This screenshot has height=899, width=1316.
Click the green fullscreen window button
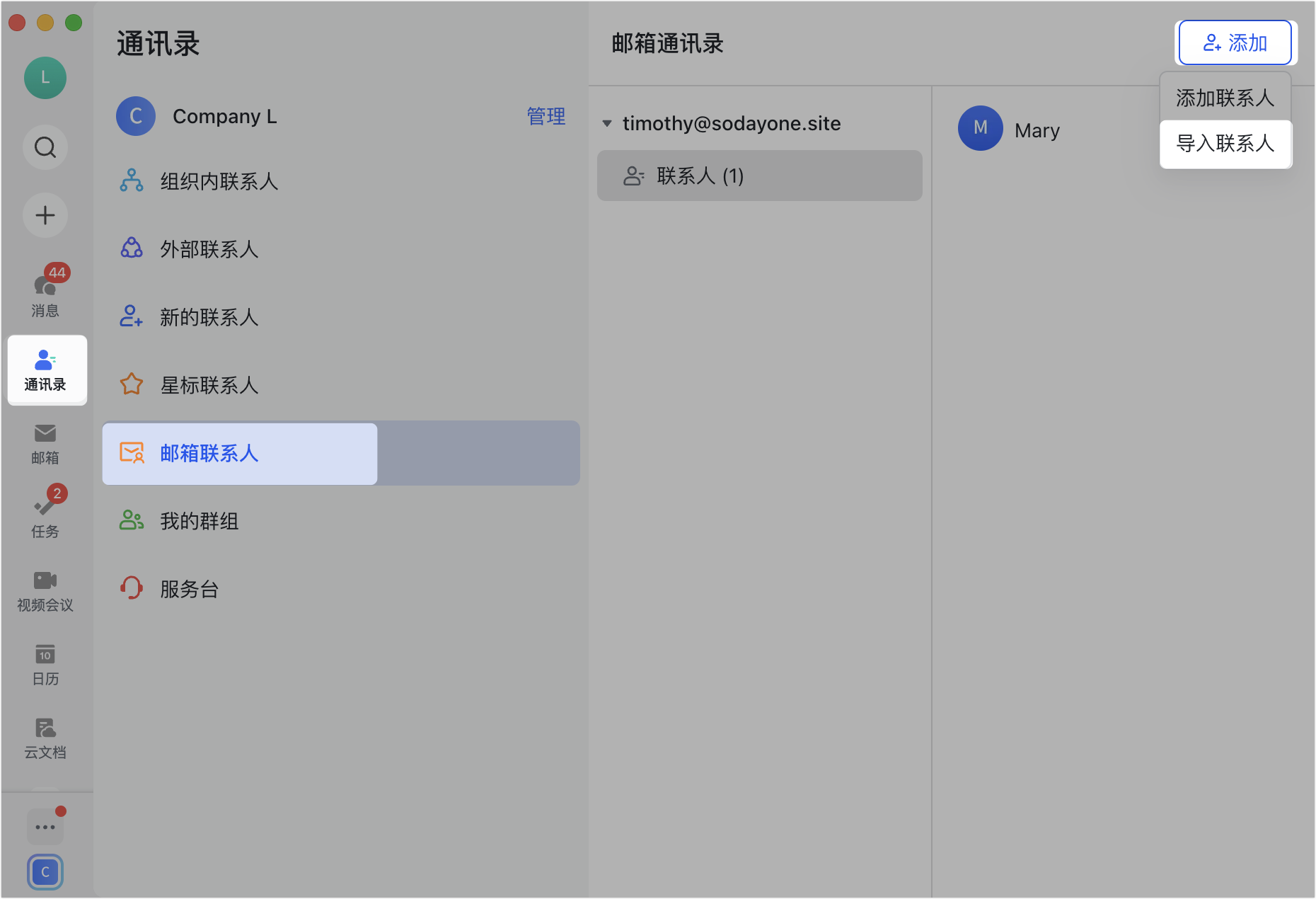(74, 23)
